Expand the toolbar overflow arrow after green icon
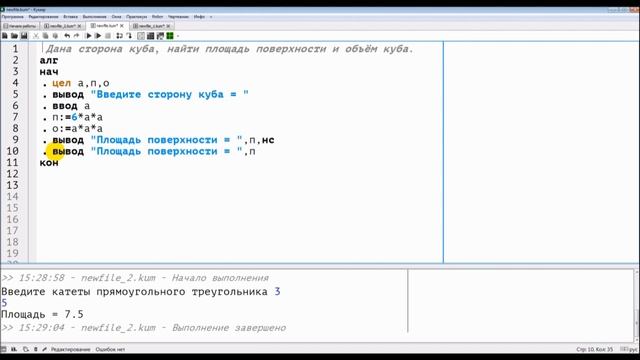The height and width of the screenshot is (360, 640). coord(178,36)
